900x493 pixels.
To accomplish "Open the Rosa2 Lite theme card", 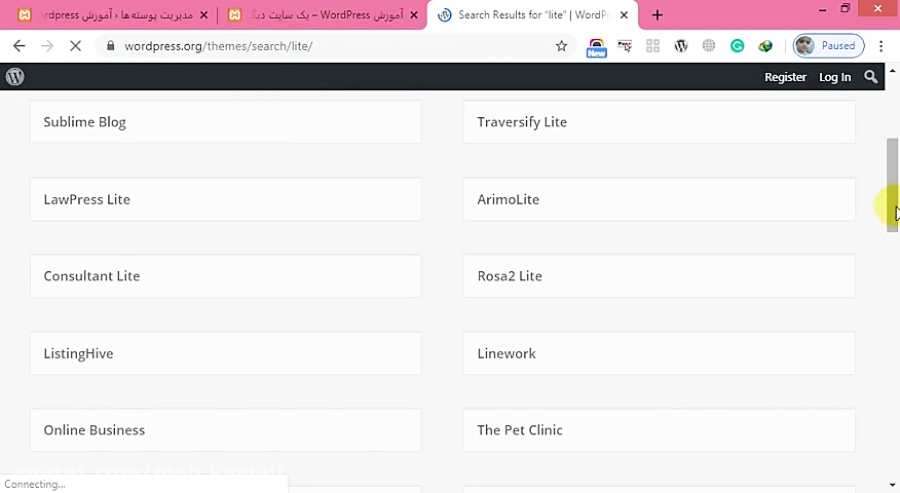I will click(660, 276).
